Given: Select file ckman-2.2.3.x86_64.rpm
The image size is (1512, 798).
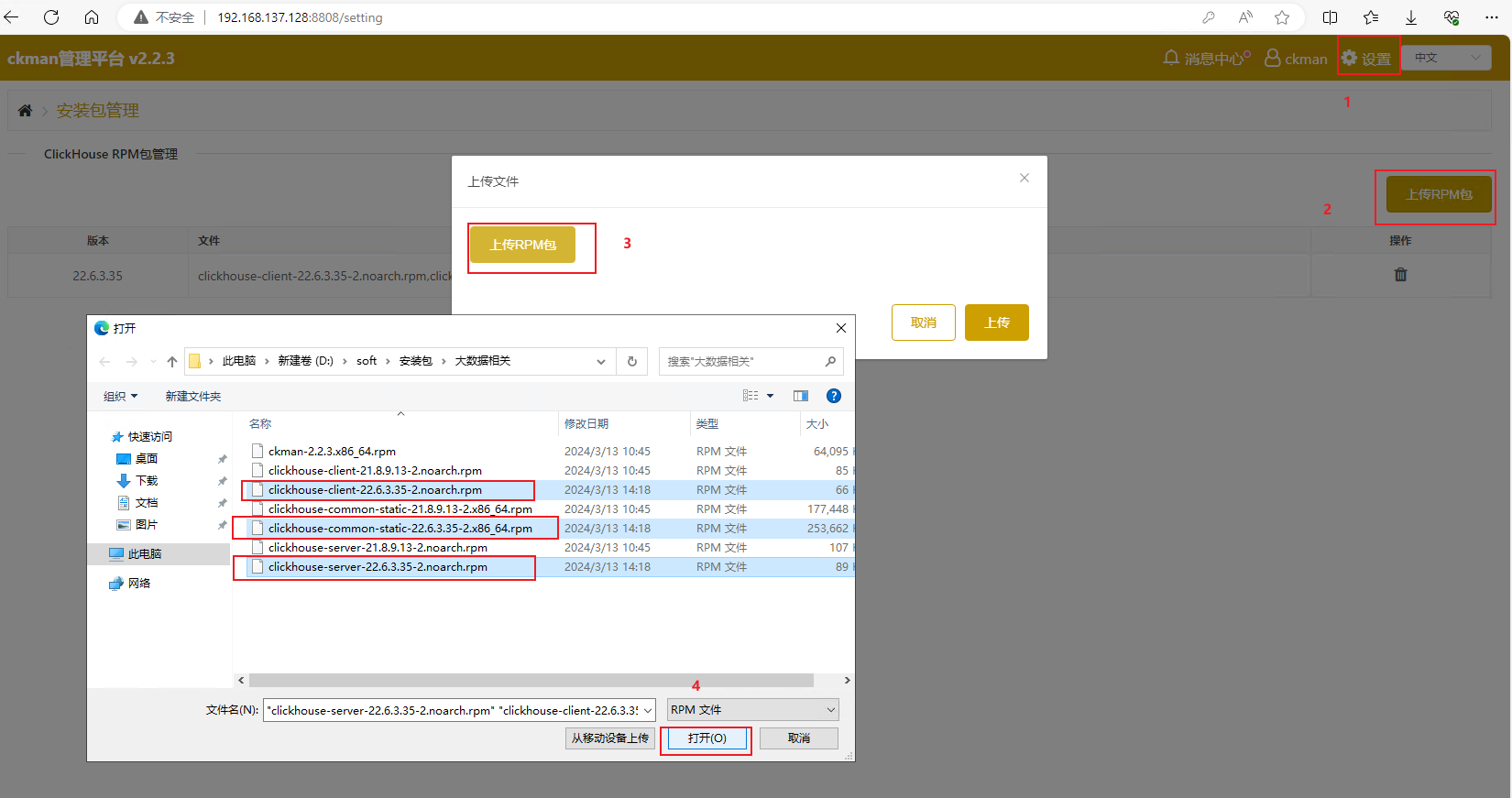Looking at the screenshot, I should (x=332, y=452).
